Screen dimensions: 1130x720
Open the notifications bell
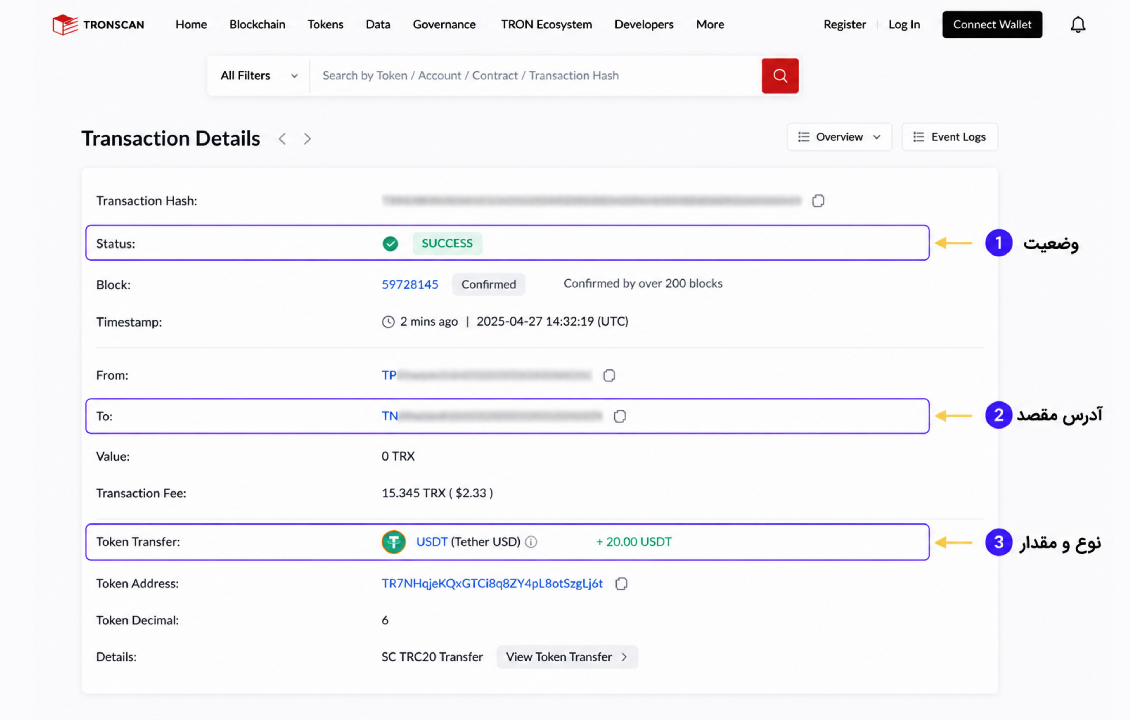1077,25
